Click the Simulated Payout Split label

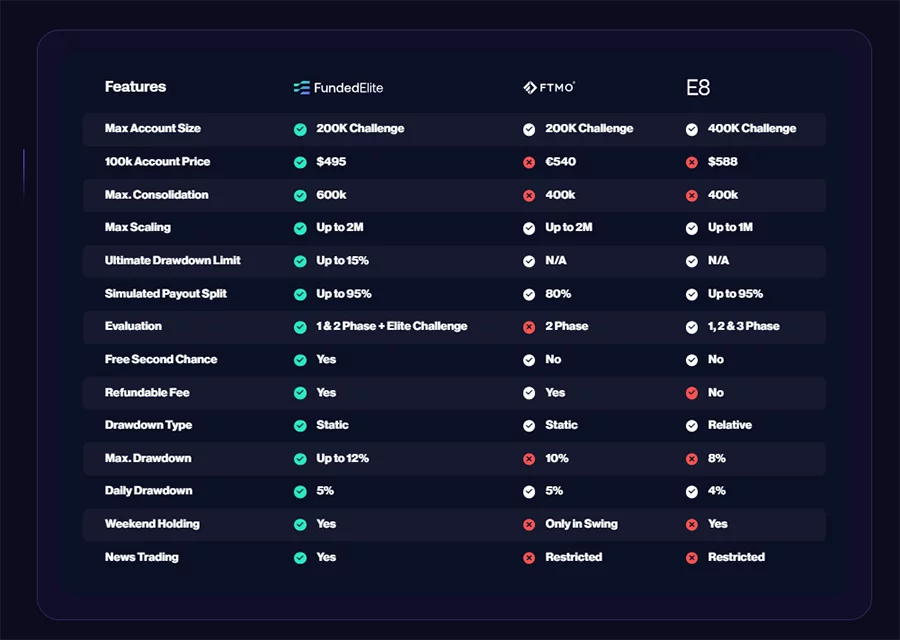[x=166, y=293]
